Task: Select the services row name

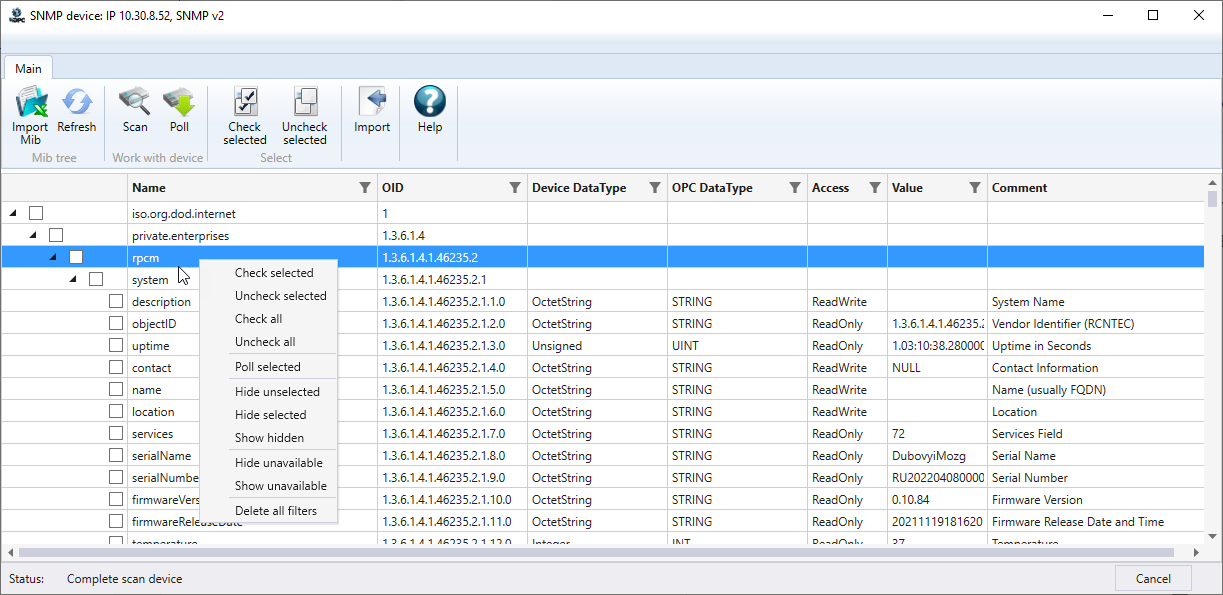Action: click(152, 434)
